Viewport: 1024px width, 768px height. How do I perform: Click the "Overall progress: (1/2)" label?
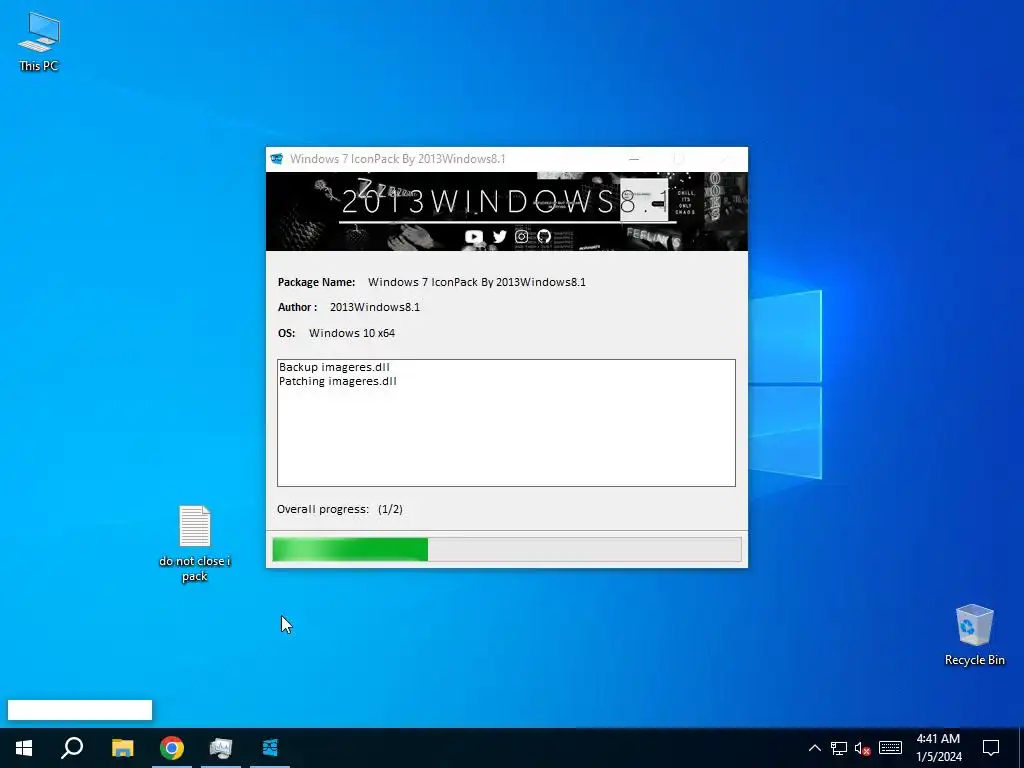pyautogui.click(x=340, y=509)
